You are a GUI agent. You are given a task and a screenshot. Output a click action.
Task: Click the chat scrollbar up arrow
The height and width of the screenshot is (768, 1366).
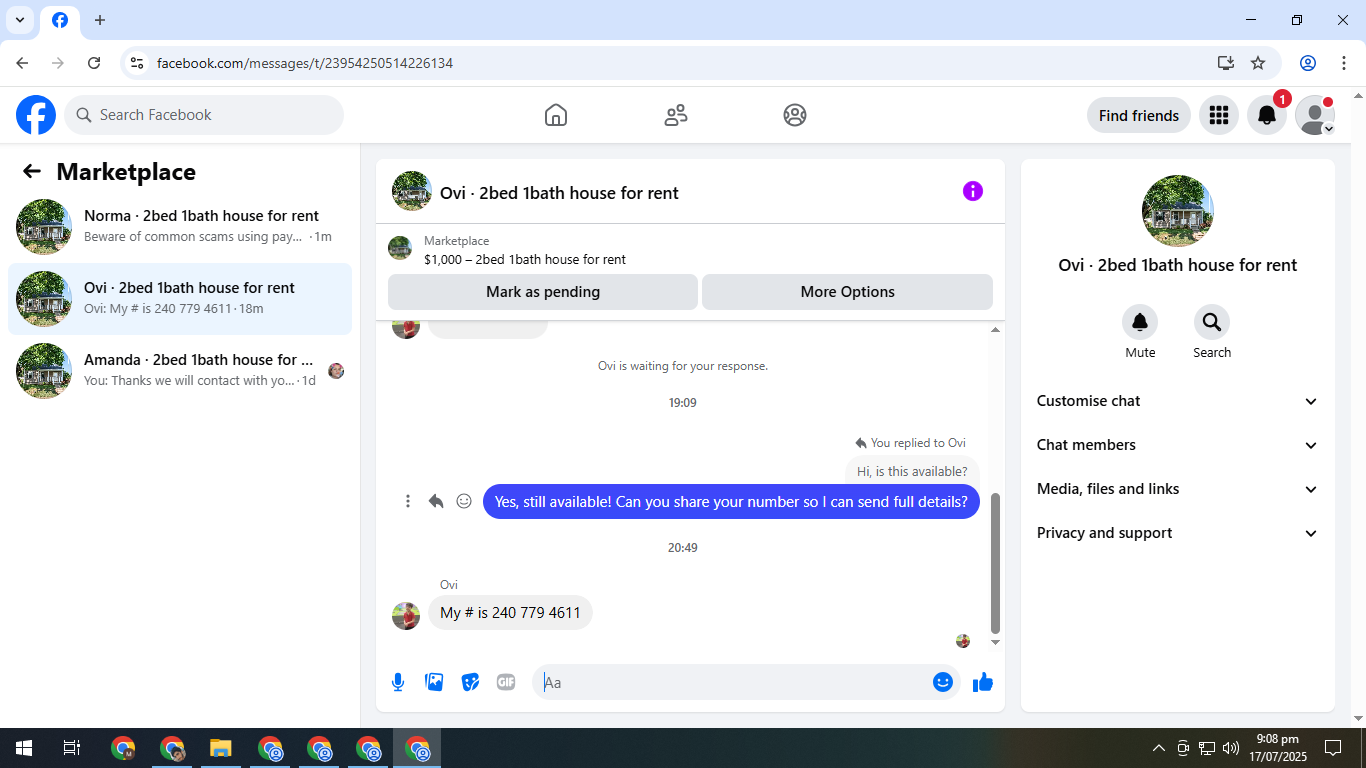995,329
